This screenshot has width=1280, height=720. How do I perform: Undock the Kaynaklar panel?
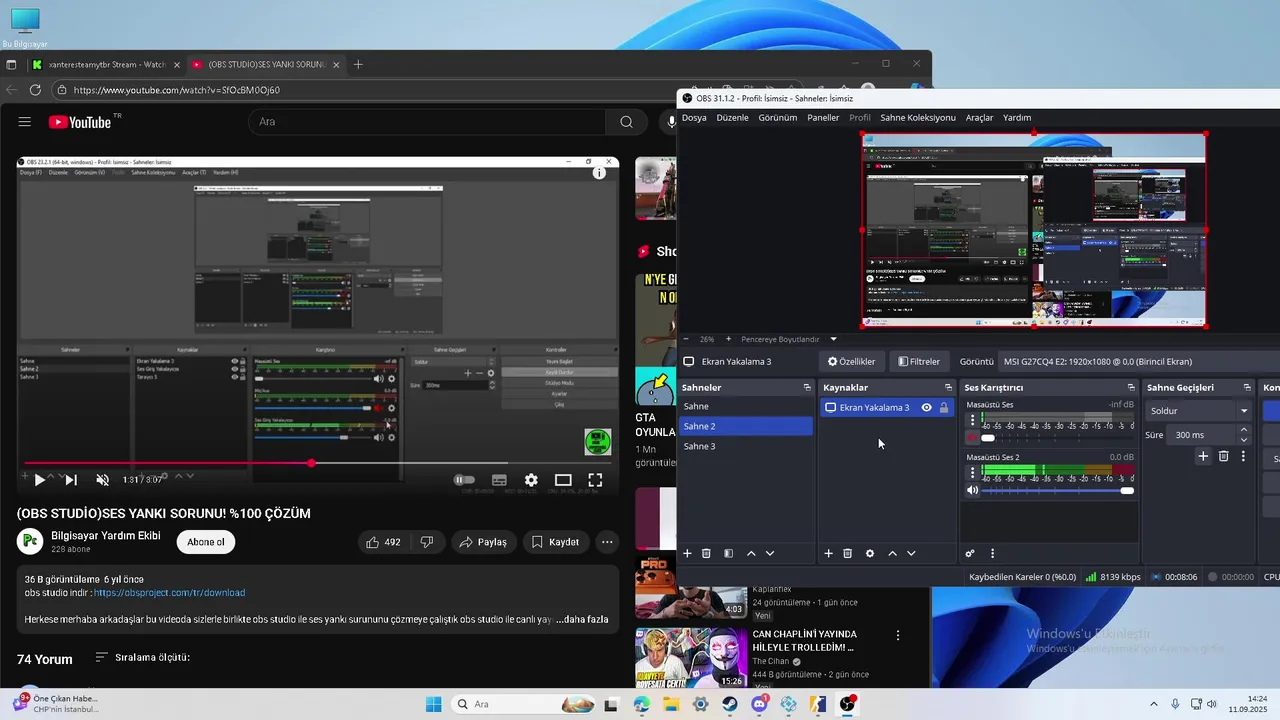(948, 388)
